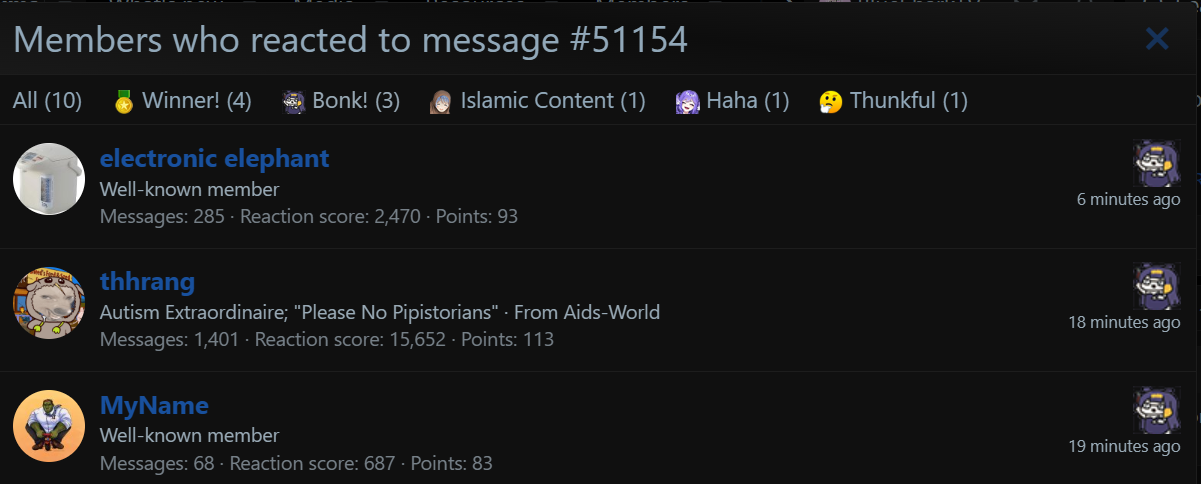The height and width of the screenshot is (484, 1201).
Task: Click the Thunkful thinking emoji icon
Action: [831, 101]
